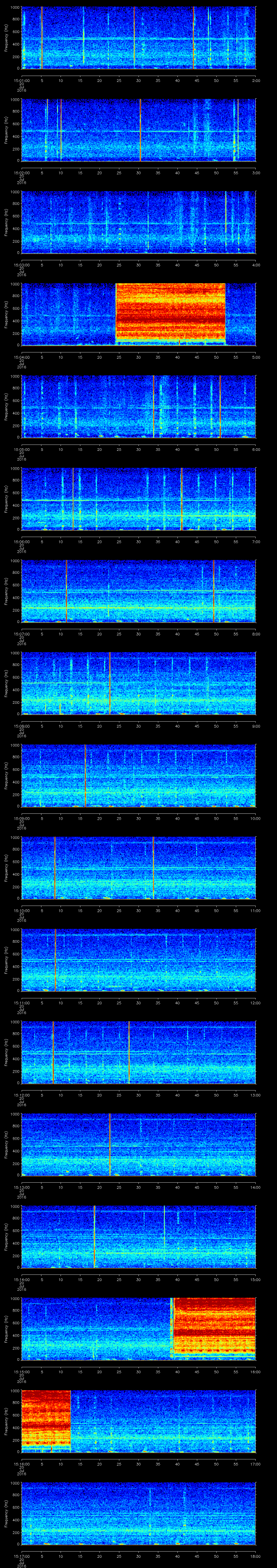The image size is (277, 1568).
Task: Select the "15:04:00" time label
Action: [21, 357]
